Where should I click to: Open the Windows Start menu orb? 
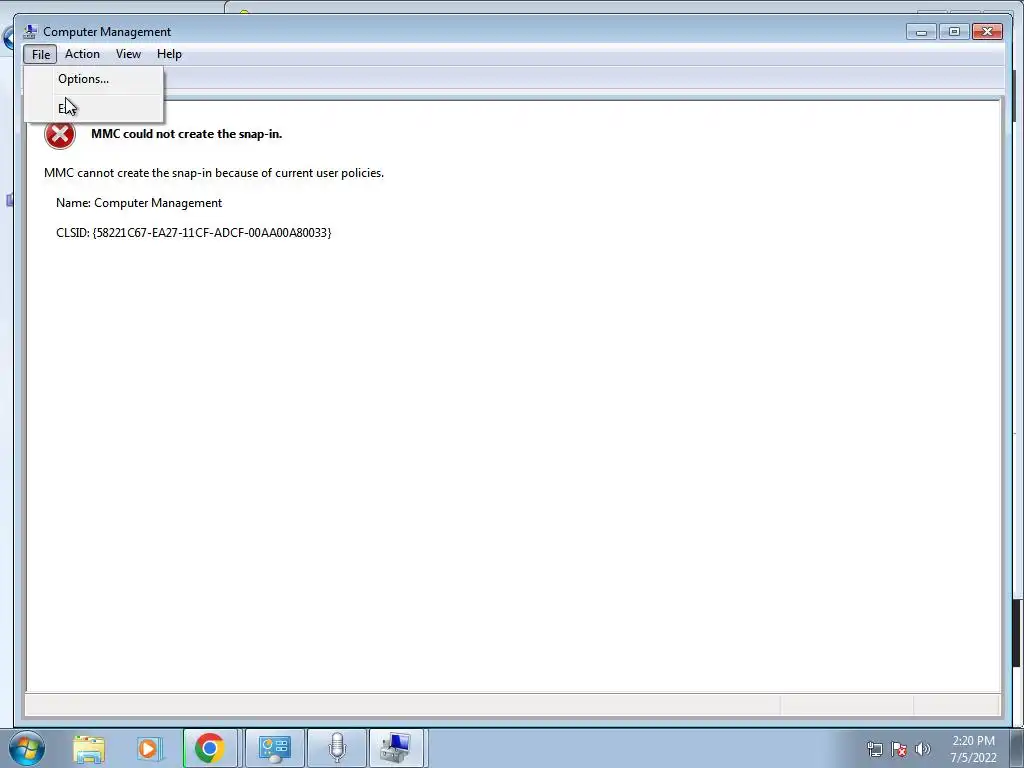pos(27,748)
